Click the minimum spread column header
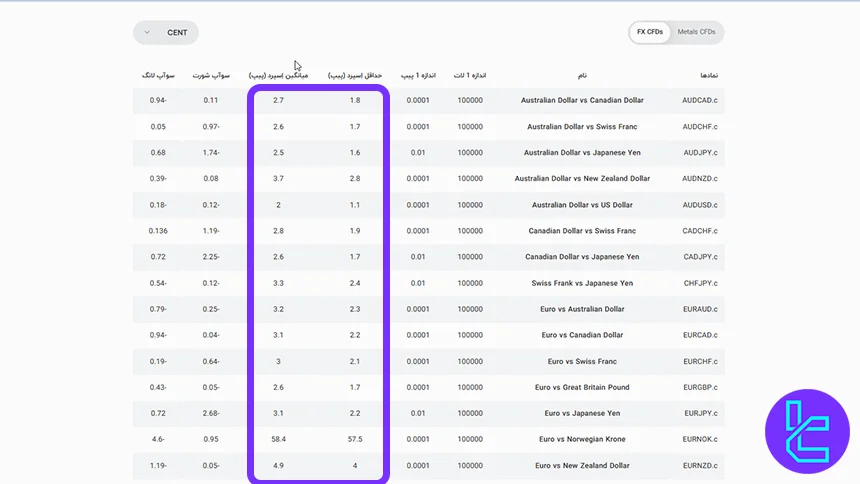 click(355, 75)
